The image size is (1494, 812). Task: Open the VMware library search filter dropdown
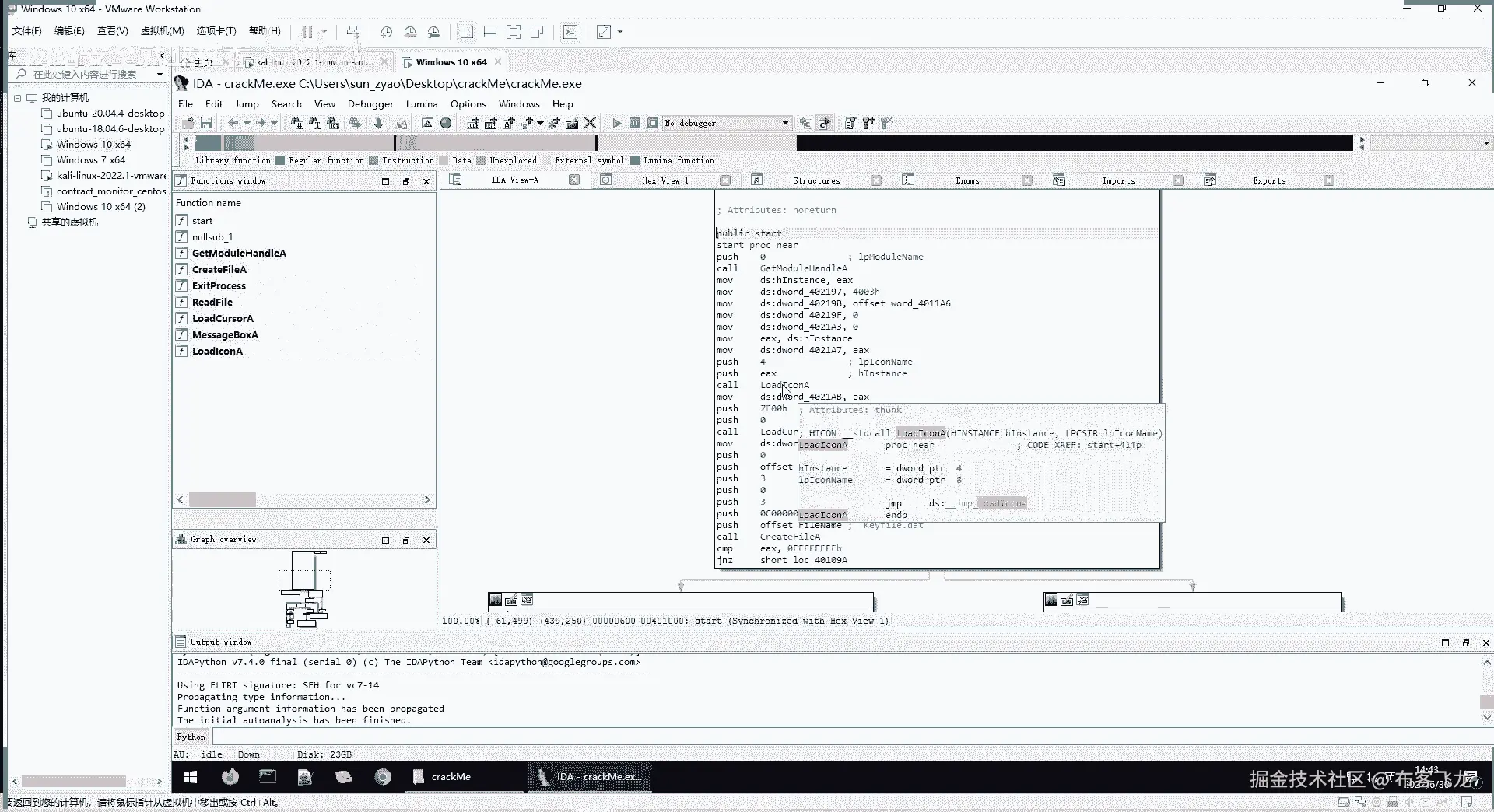point(160,75)
